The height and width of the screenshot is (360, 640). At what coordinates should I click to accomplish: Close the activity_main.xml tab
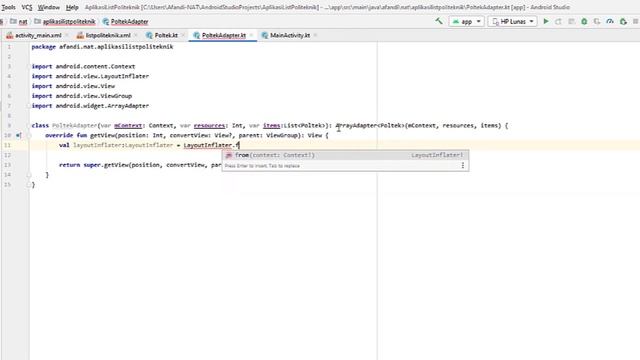(x=67, y=36)
